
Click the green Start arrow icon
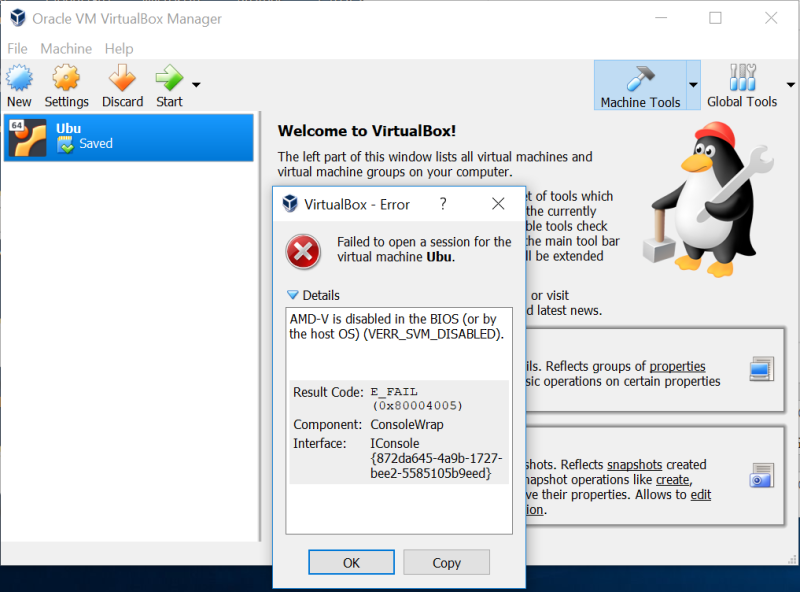tap(169, 78)
